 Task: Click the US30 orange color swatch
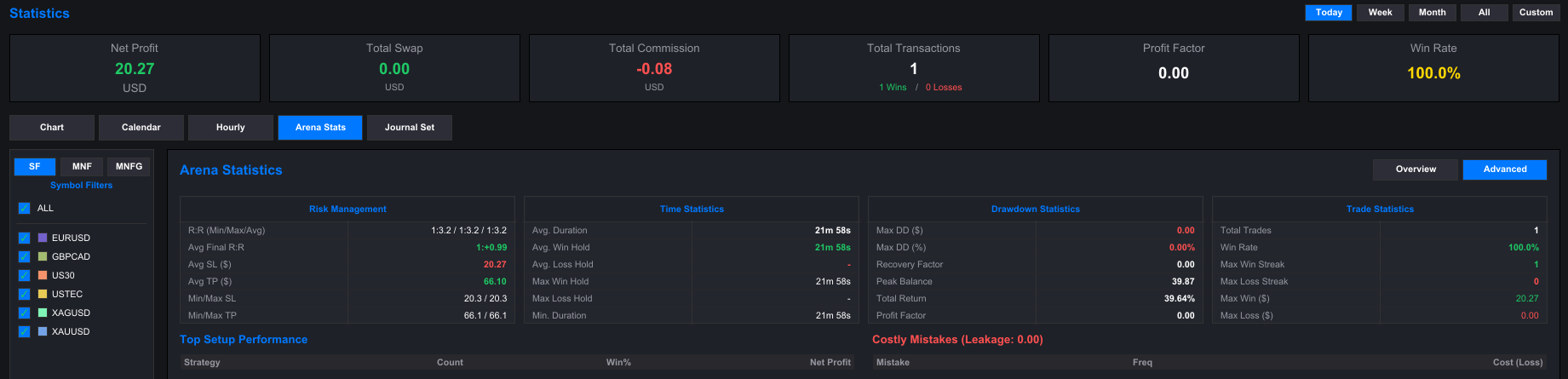(x=43, y=275)
